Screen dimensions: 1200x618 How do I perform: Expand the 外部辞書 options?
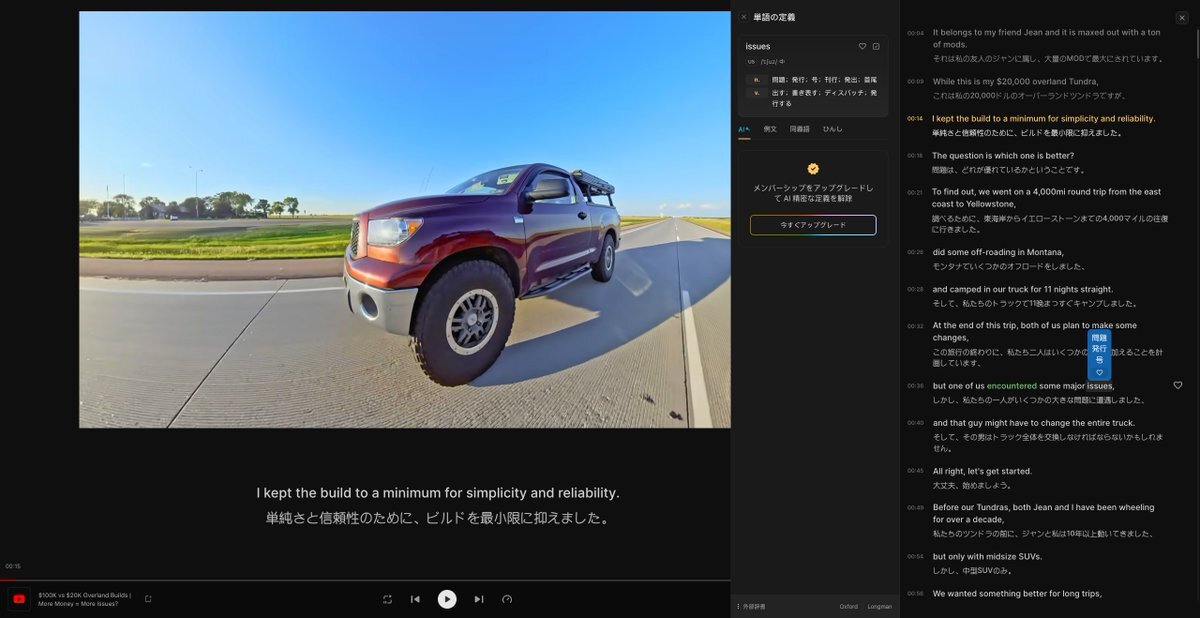click(x=752, y=606)
